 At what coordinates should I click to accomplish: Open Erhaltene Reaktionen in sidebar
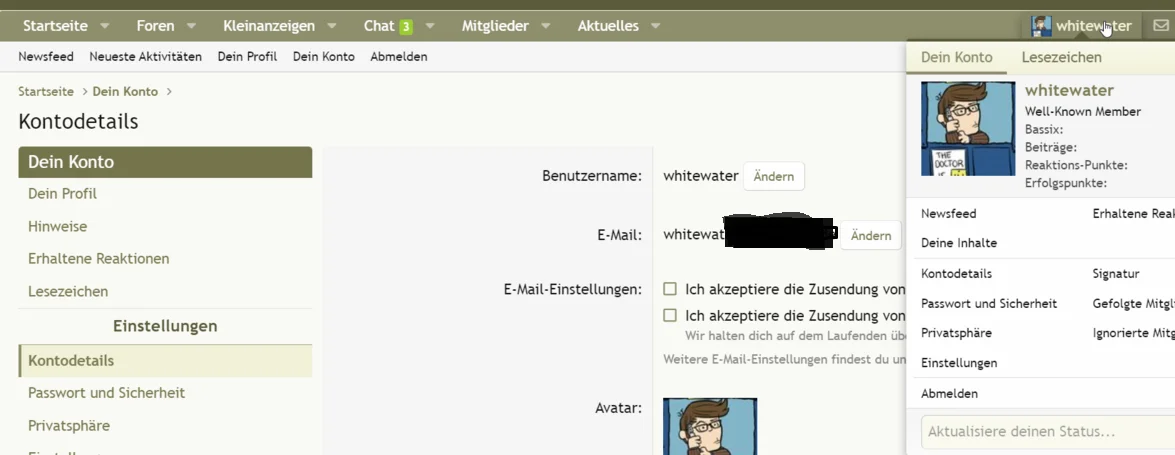coord(98,258)
